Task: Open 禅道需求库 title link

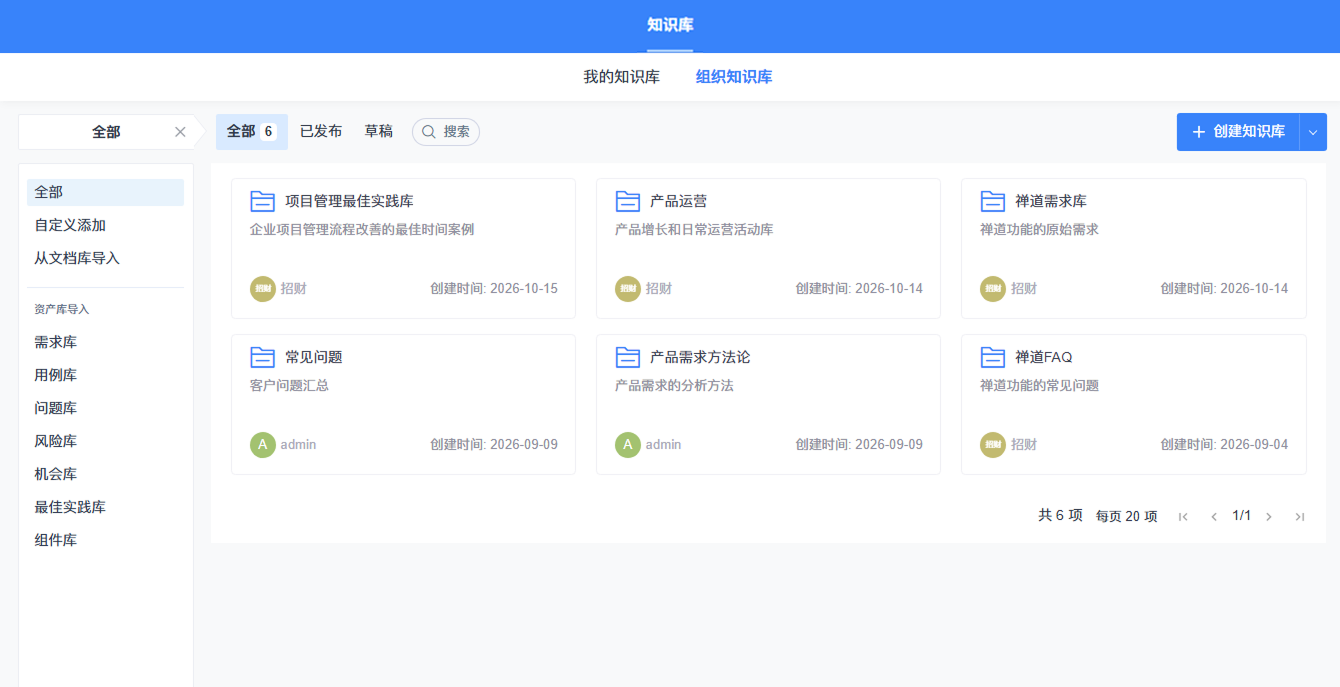Action: (1051, 201)
